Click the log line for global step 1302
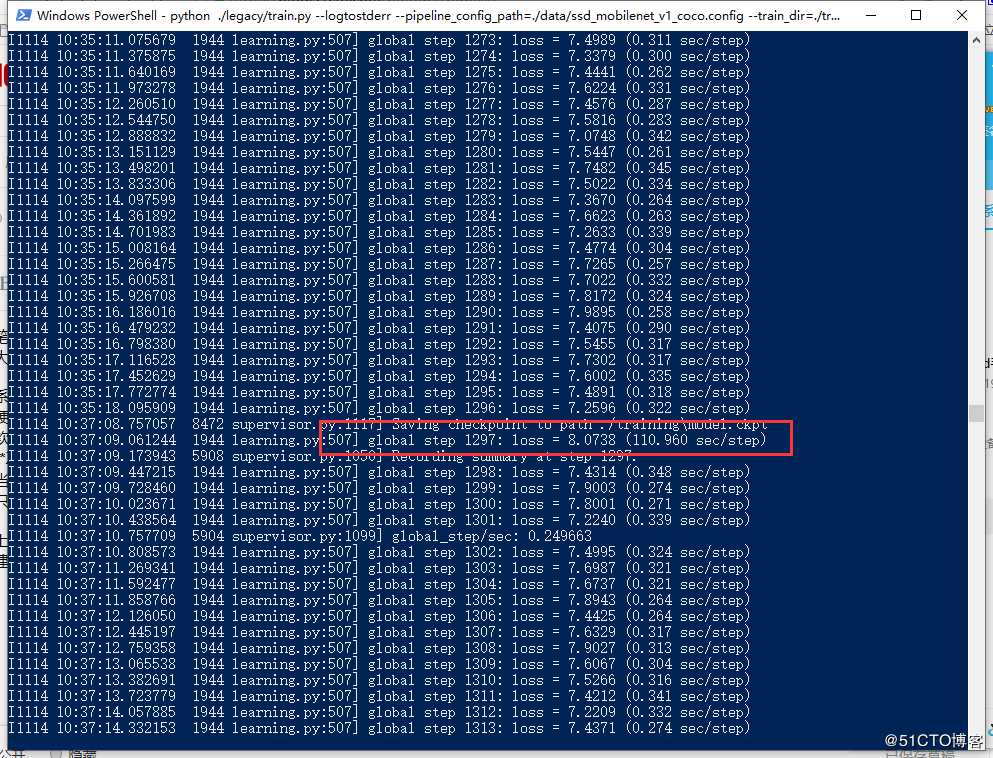The image size is (993, 758). 379,552
